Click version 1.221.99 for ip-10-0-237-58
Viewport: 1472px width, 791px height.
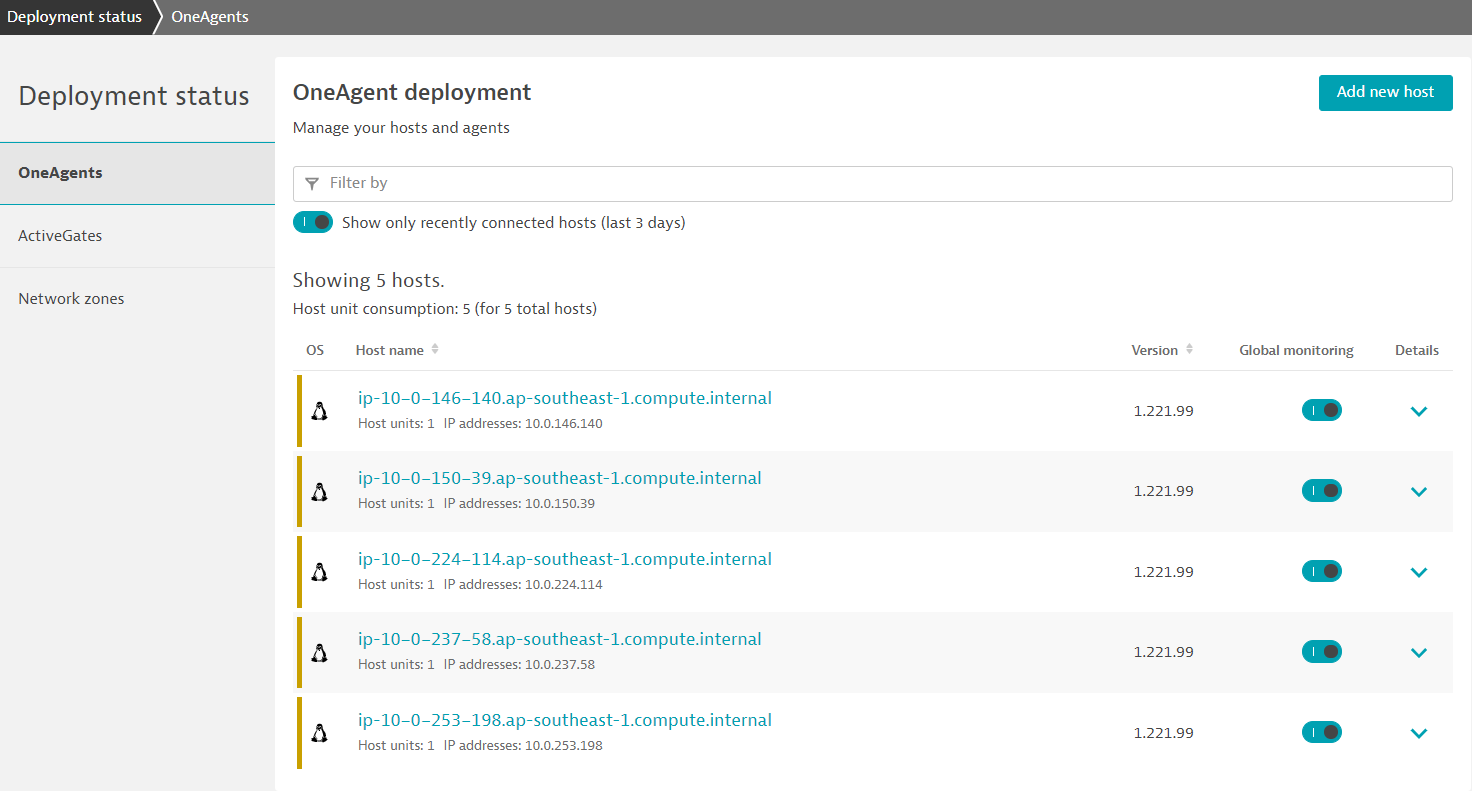1163,652
